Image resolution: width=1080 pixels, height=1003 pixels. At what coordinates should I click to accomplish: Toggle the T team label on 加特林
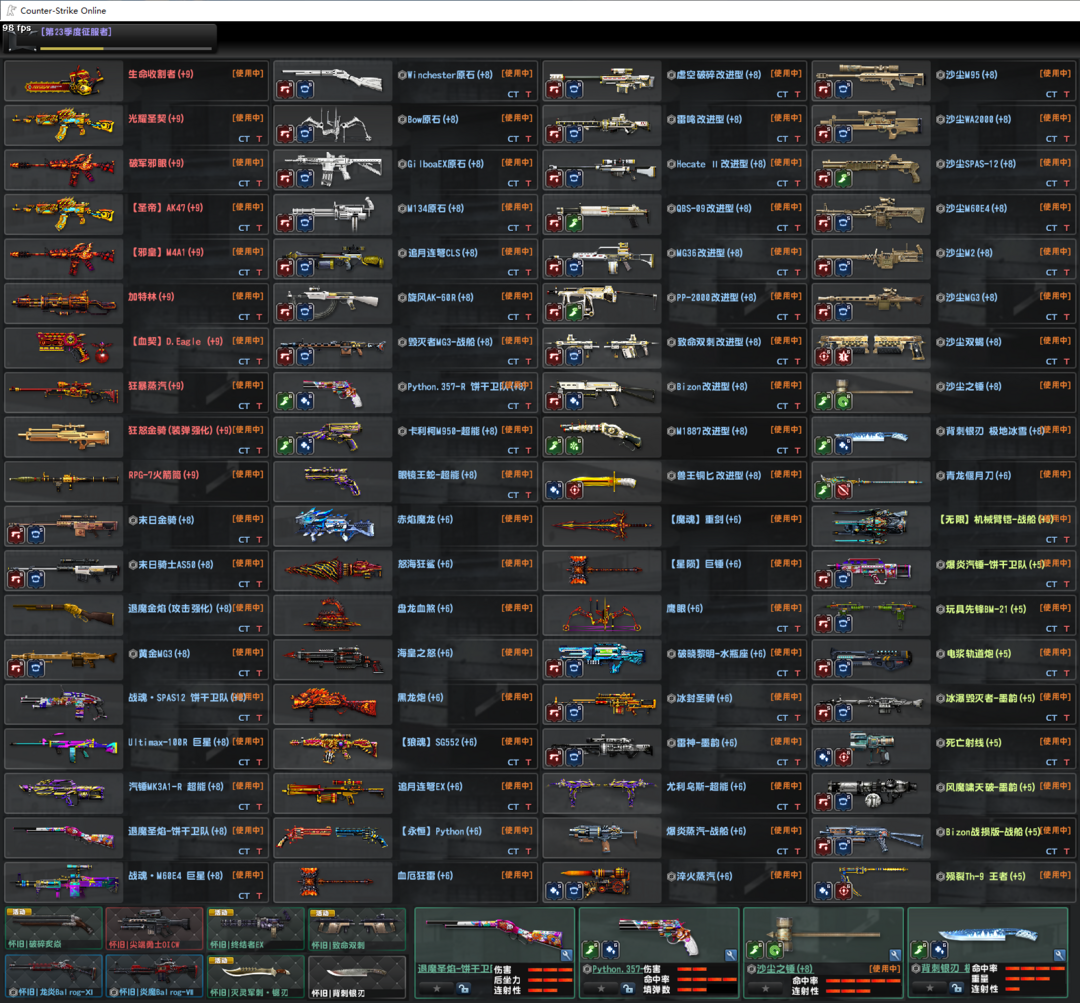(260, 317)
